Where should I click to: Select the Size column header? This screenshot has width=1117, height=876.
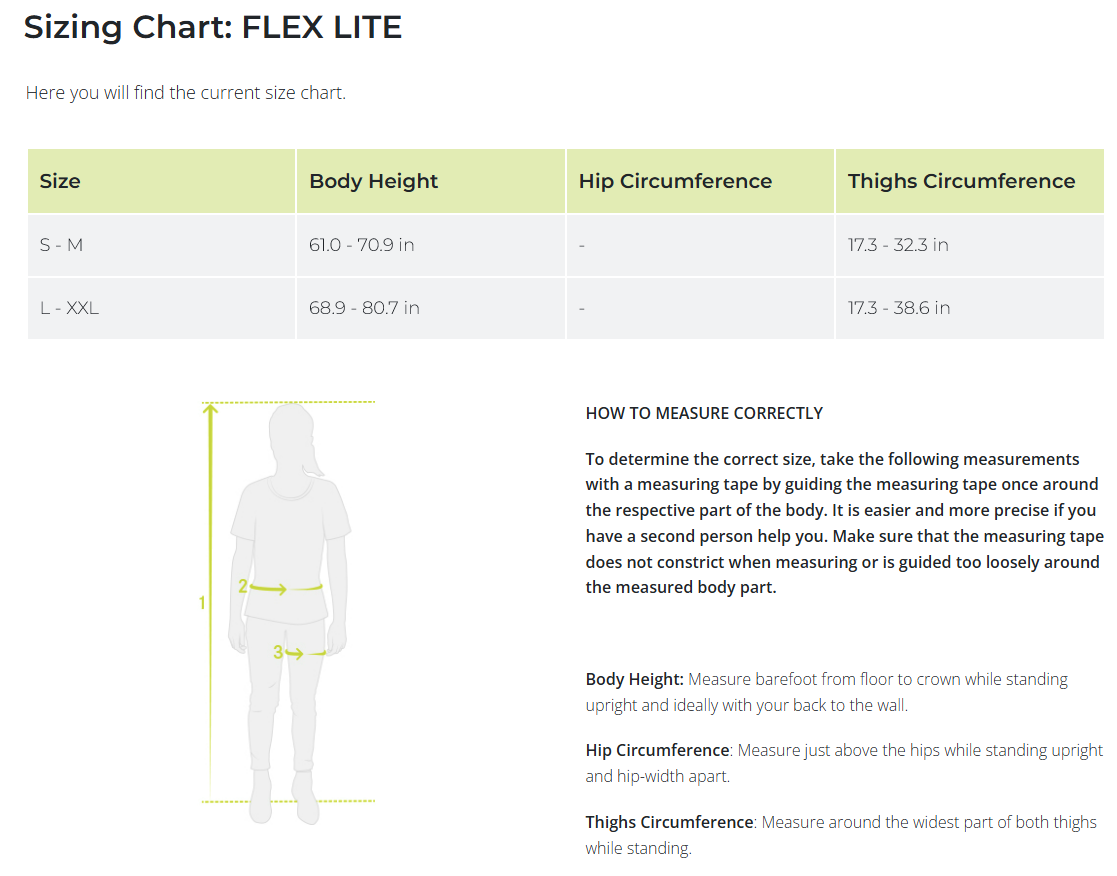click(x=60, y=181)
